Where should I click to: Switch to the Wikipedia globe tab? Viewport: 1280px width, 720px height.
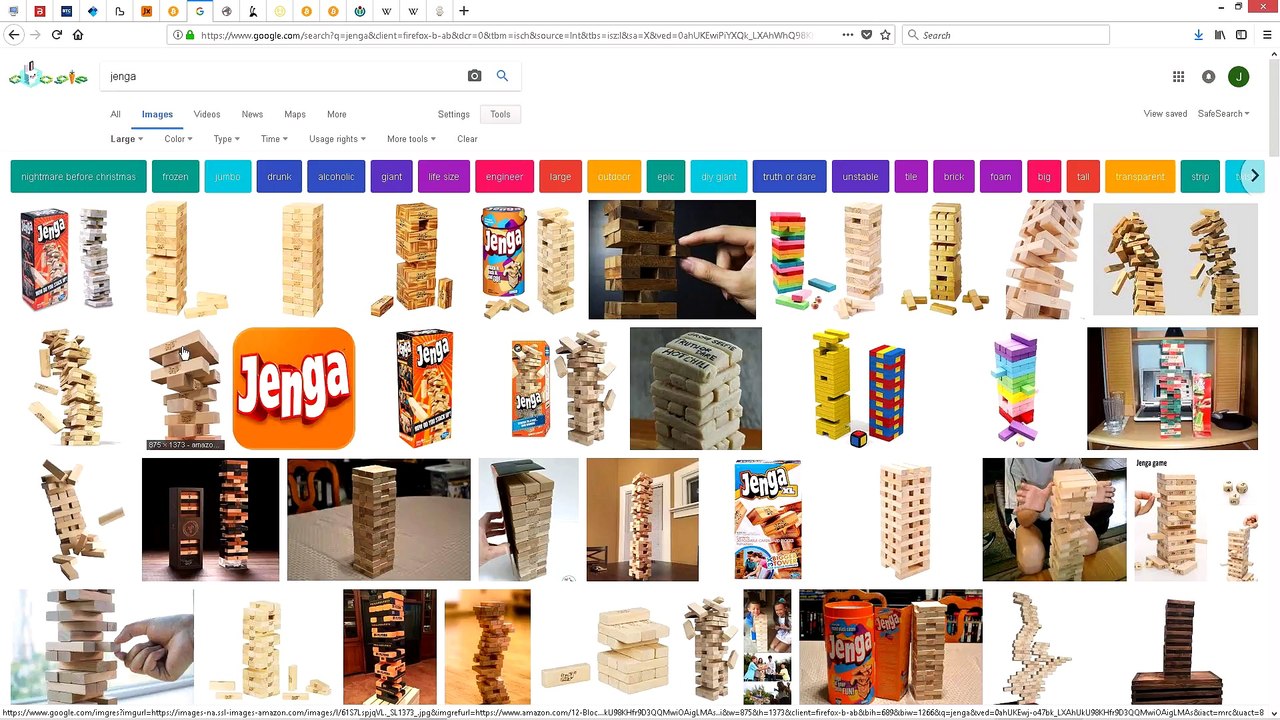click(227, 11)
